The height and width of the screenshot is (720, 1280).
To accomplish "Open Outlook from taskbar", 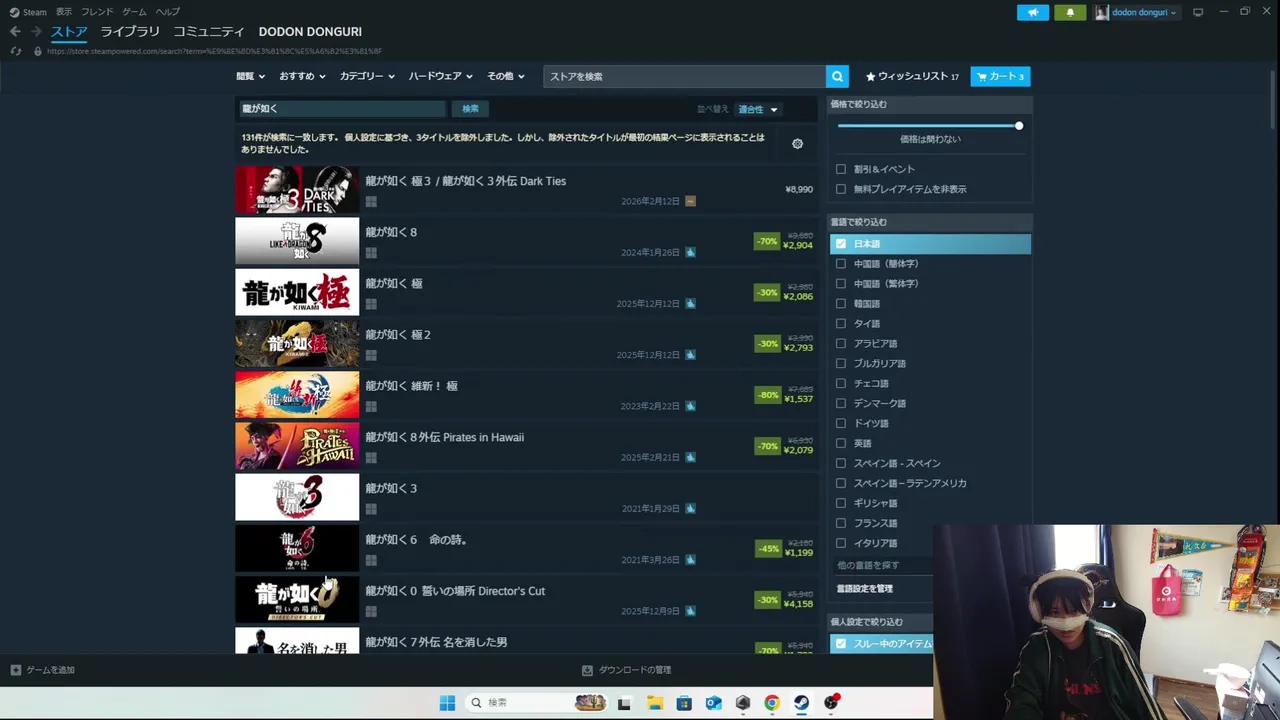I will coord(713,703).
